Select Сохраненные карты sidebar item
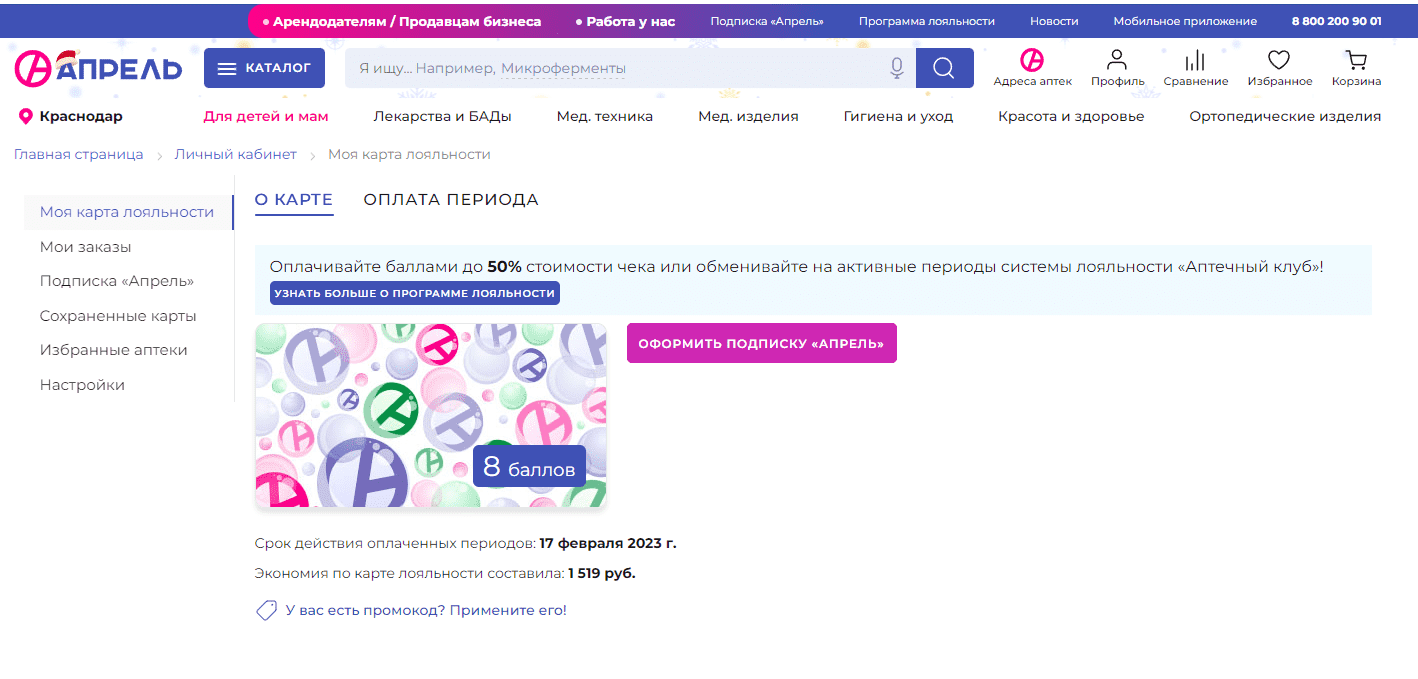 118,316
